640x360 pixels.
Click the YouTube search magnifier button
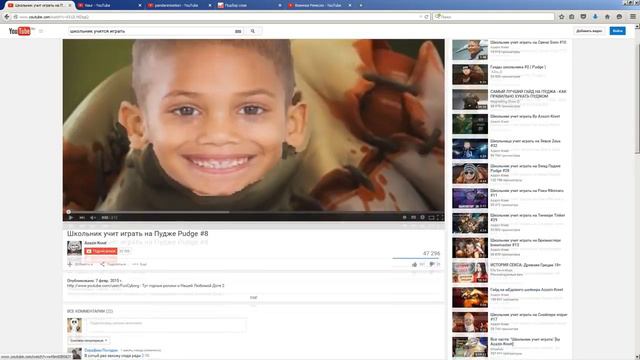click(x=253, y=31)
